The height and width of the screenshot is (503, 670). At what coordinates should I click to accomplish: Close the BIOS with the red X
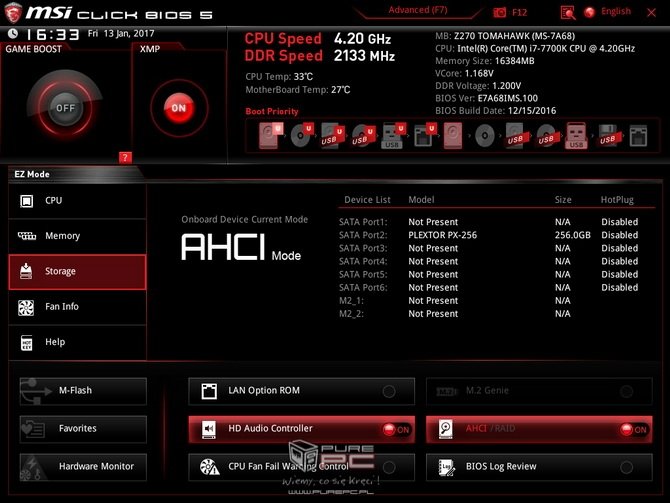tap(651, 13)
